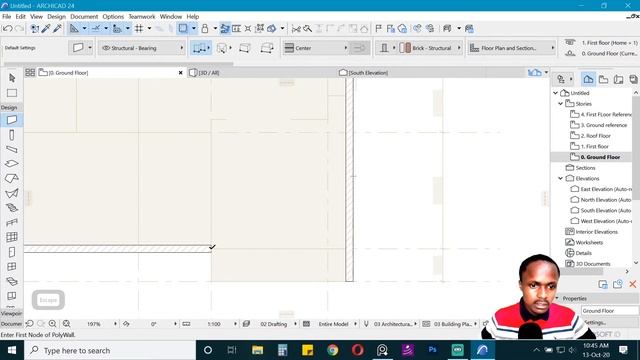Open Chrome from the Windows taskbar

tap(332, 350)
